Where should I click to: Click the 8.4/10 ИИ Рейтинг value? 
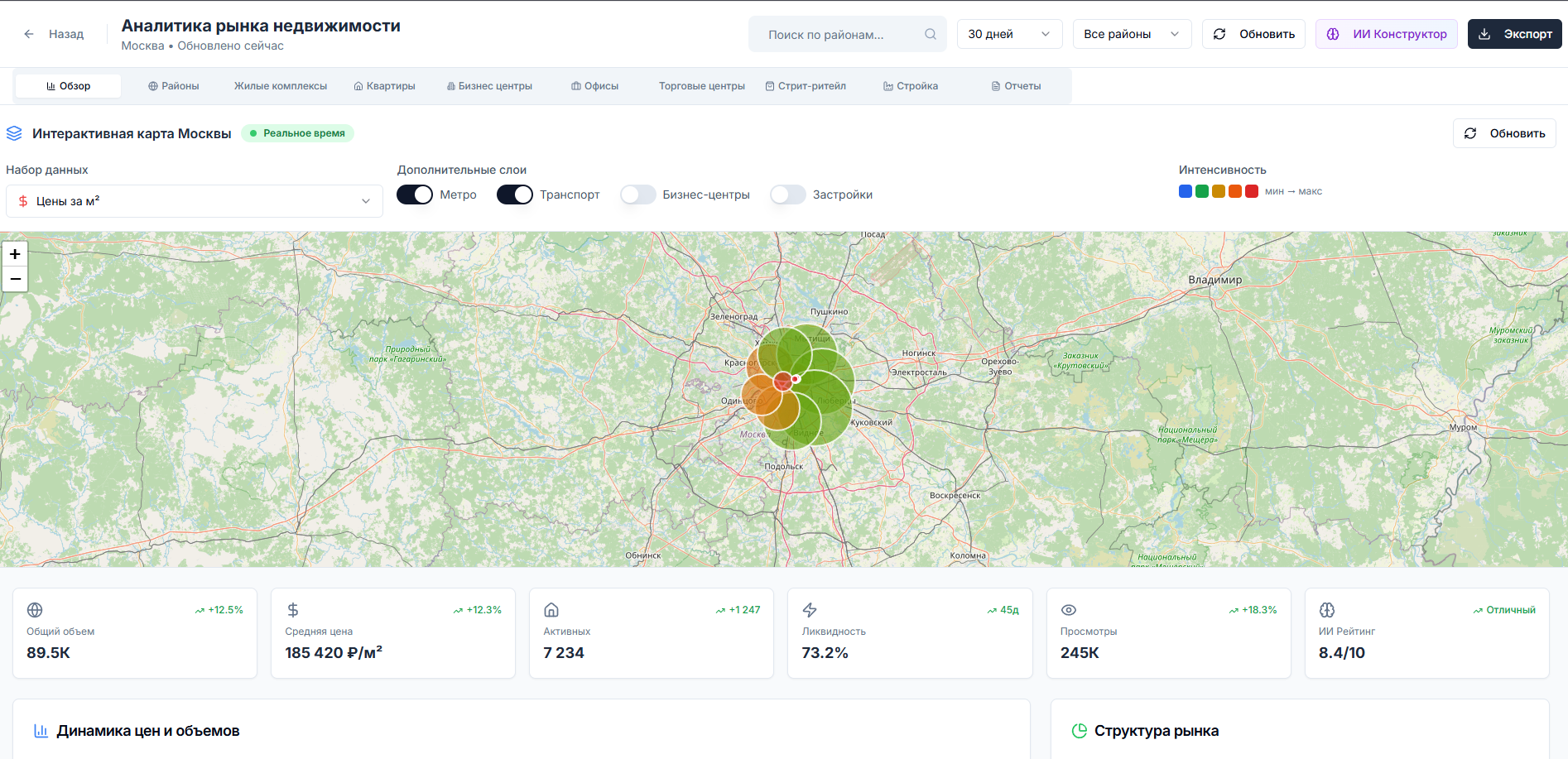click(x=1342, y=653)
